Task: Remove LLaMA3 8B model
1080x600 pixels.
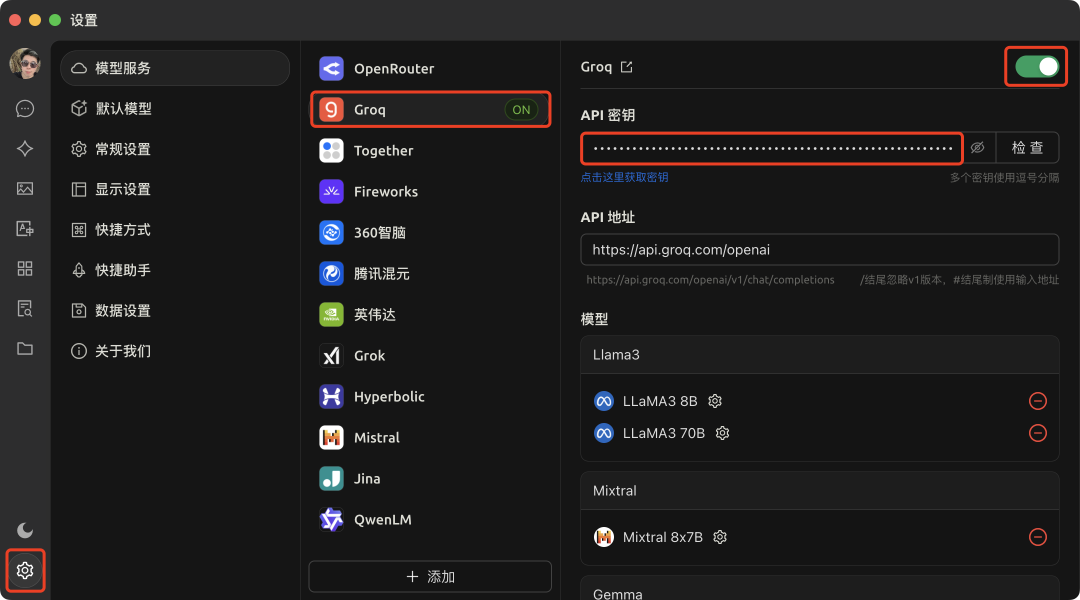Action: pyautogui.click(x=1037, y=401)
